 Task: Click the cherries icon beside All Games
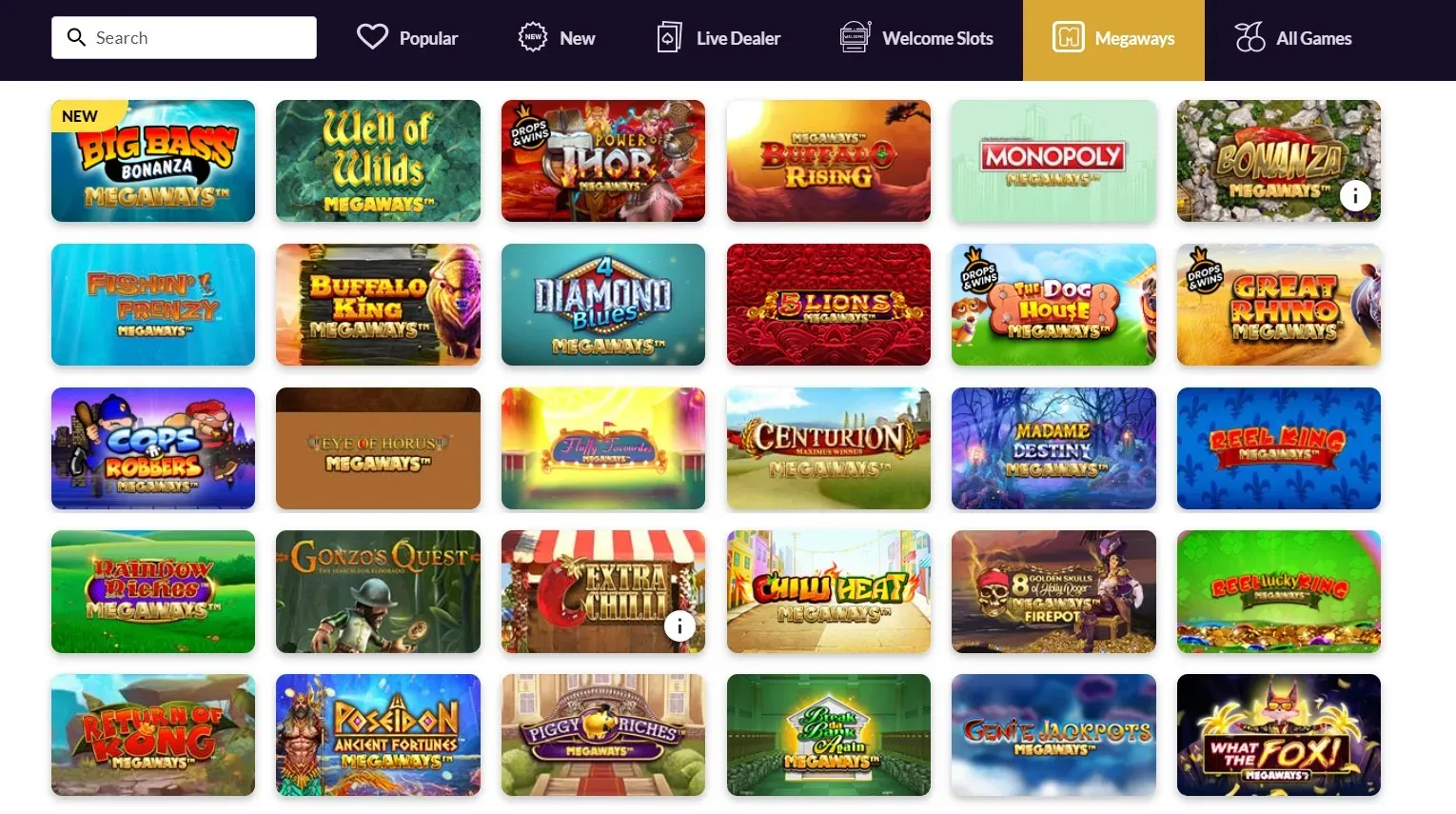point(1249,37)
